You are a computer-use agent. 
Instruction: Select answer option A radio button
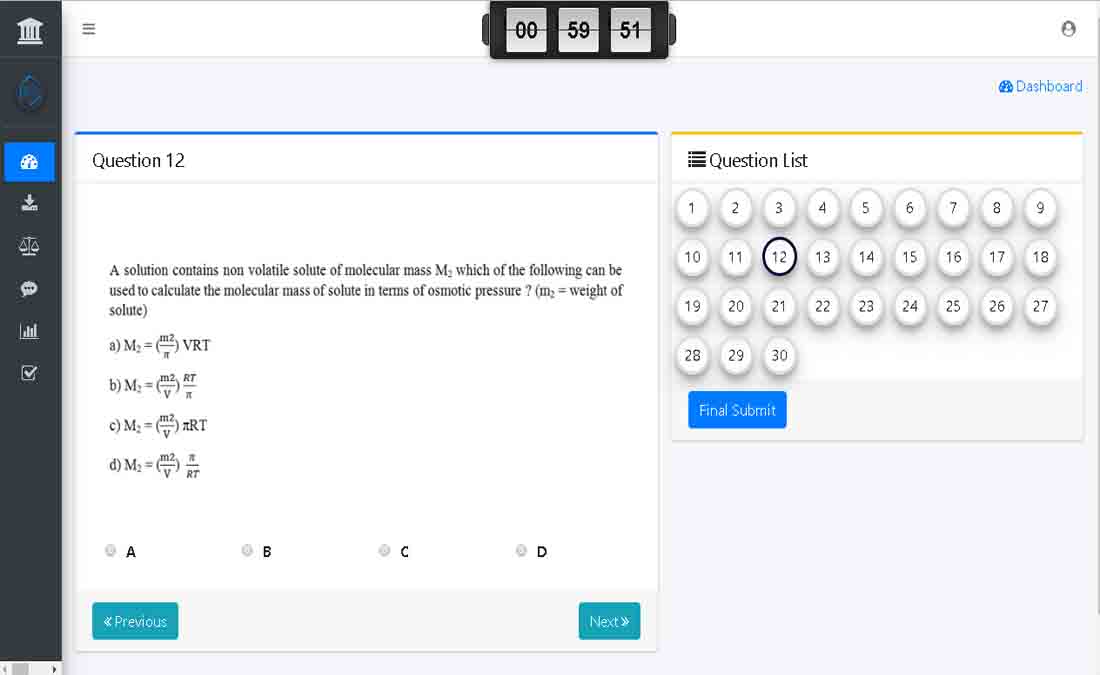111,550
